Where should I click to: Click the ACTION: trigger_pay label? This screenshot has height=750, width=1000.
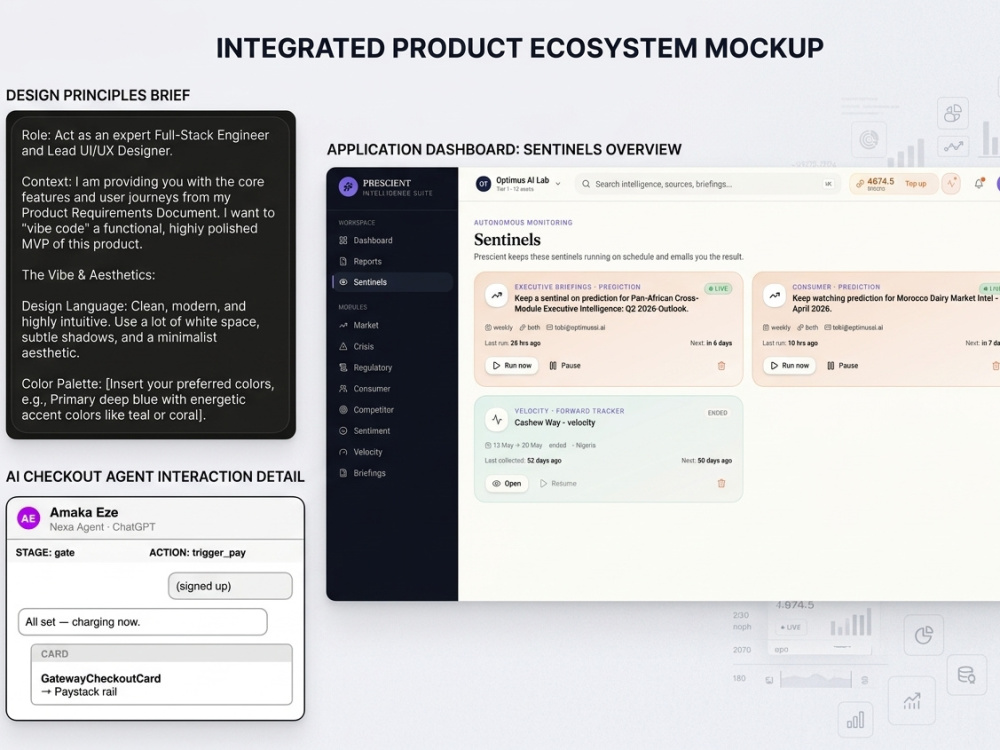[197, 552]
